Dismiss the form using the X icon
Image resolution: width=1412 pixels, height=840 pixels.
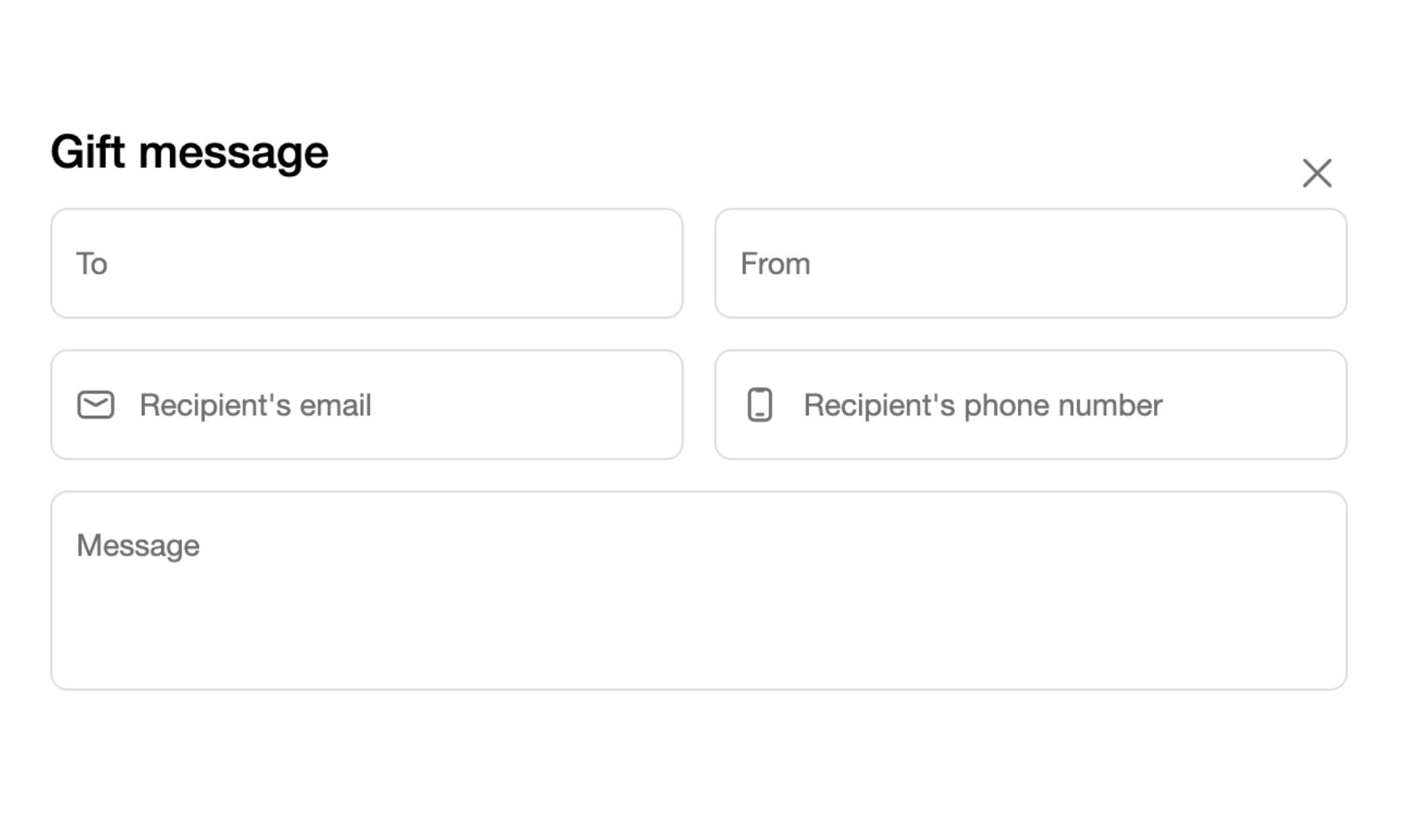[x=1317, y=173]
